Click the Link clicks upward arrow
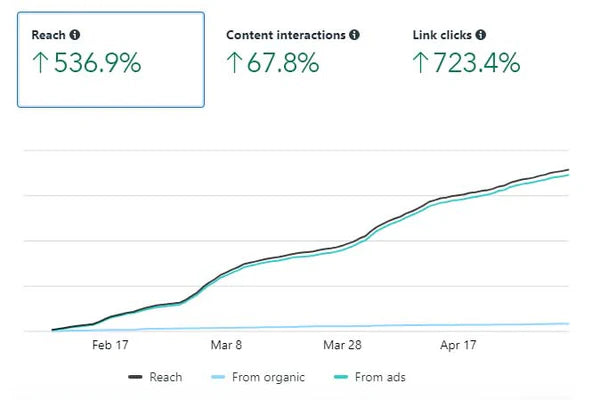Viewport: 600px width, 400px height. click(x=421, y=64)
